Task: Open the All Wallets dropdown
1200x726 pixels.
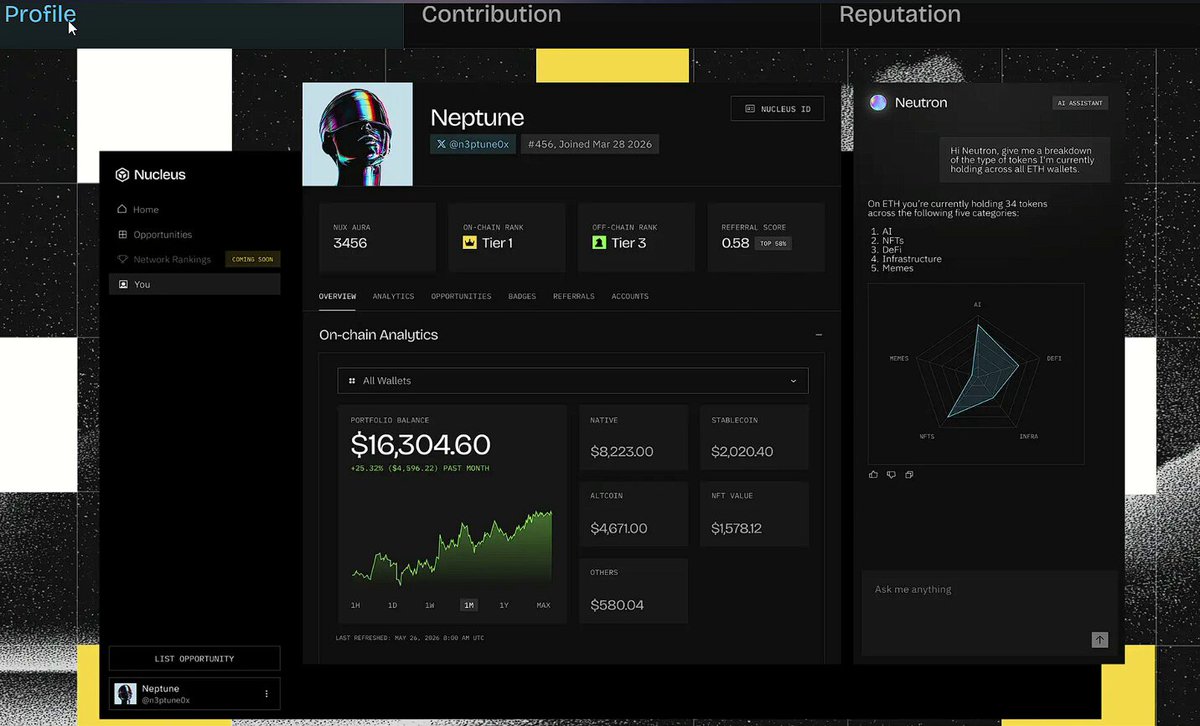Action: pos(573,381)
